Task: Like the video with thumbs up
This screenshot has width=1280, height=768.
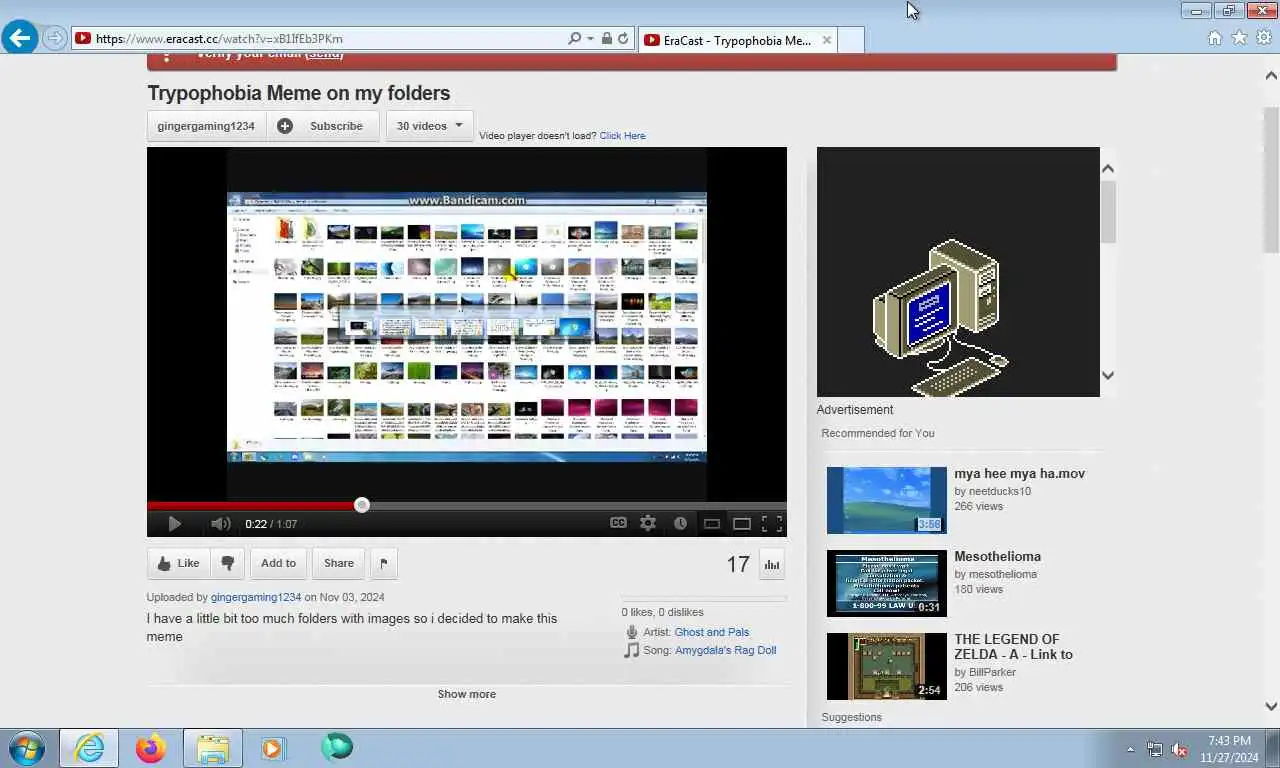Action: [178, 563]
